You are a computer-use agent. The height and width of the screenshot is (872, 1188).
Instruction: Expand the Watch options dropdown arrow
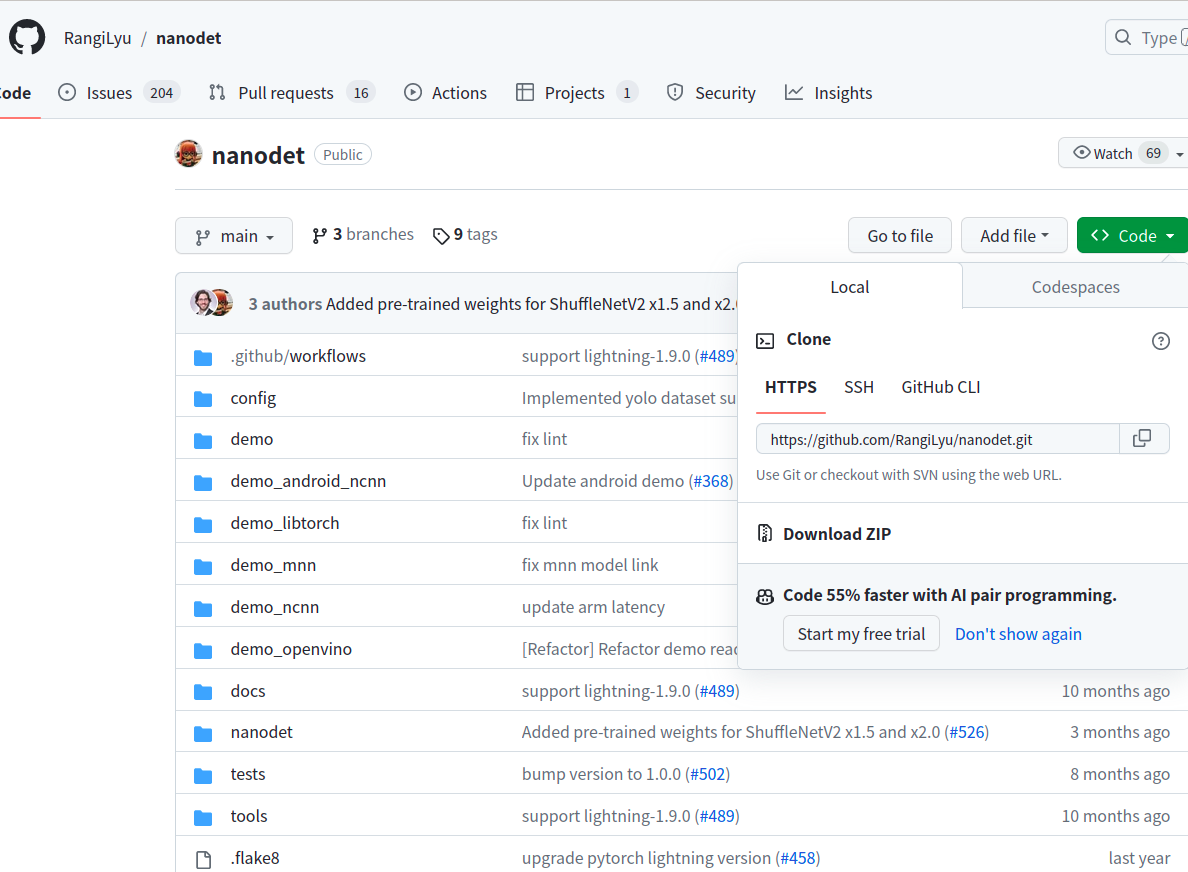1180,154
